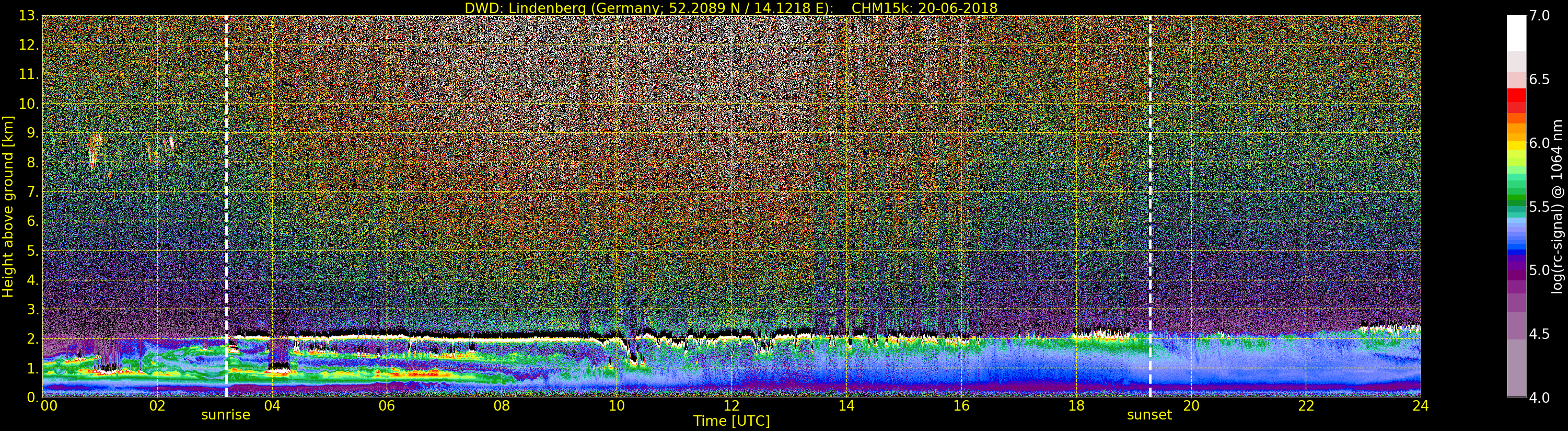This screenshot has width=1568, height=431.
Task: Click the '7.0' value on the colorbar scale
Action: tap(1540, 16)
